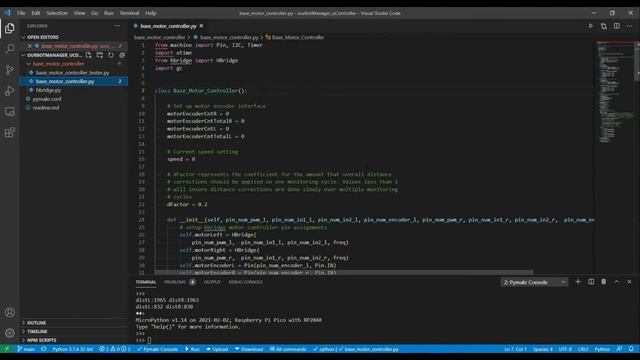Image resolution: width=640 pixels, height=360 pixels.
Task: Refresh the explorer file tree
Action: [111, 55]
